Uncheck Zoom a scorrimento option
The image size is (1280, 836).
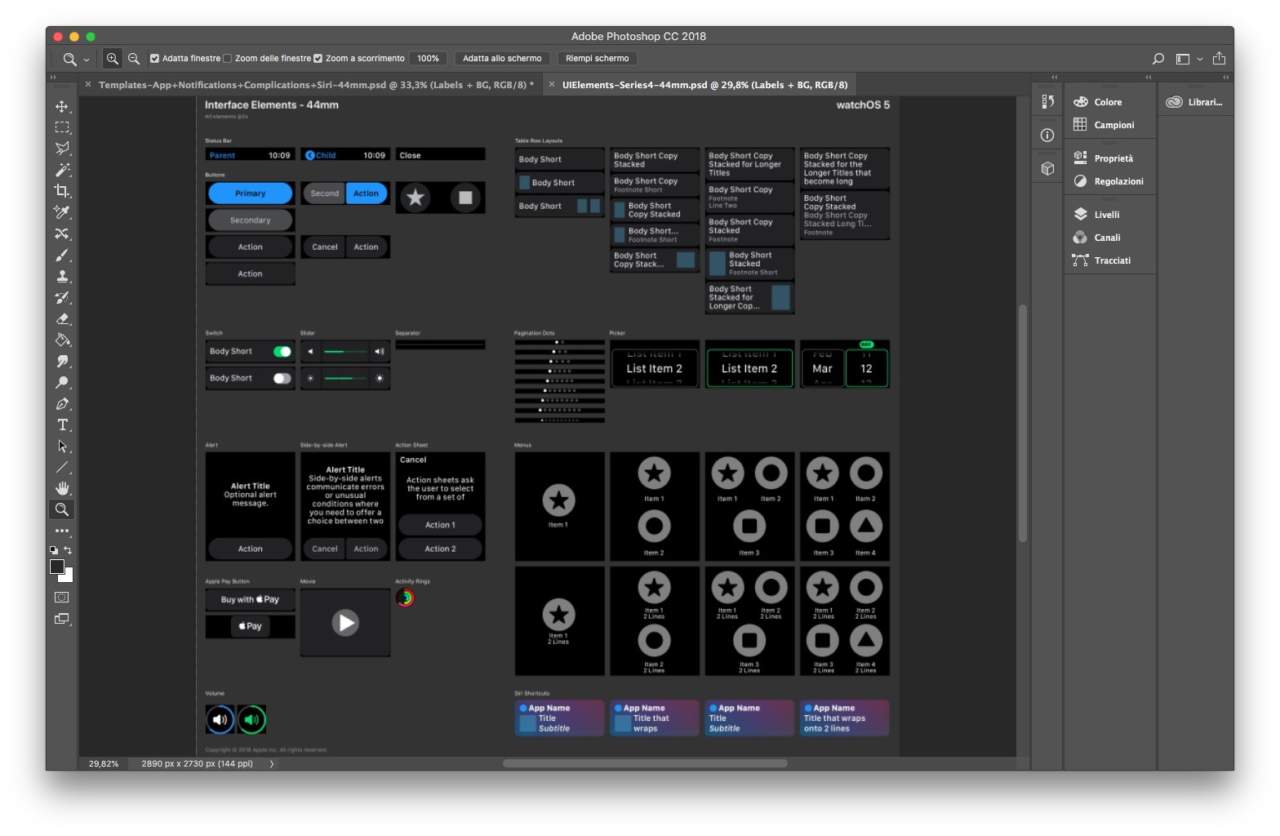click(318, 59)
